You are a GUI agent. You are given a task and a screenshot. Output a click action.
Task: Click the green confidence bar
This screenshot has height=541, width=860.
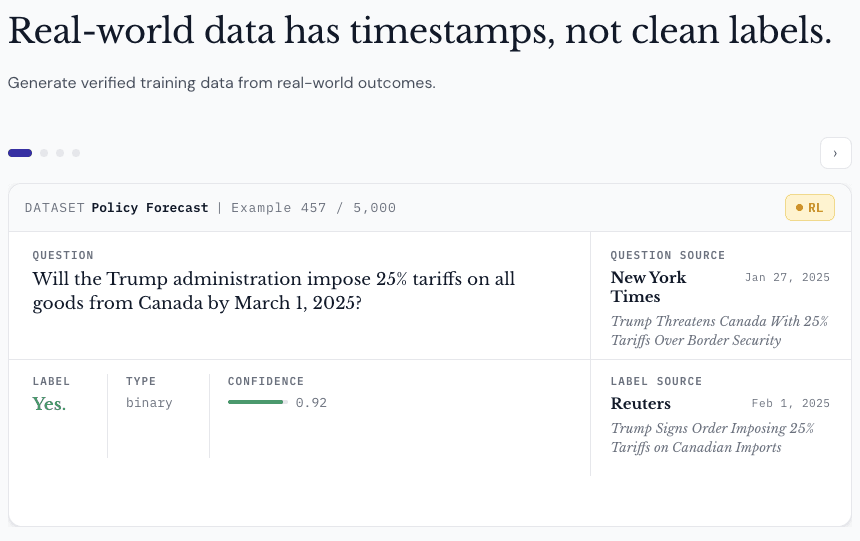pyautogui.click(x=256, y=402)
